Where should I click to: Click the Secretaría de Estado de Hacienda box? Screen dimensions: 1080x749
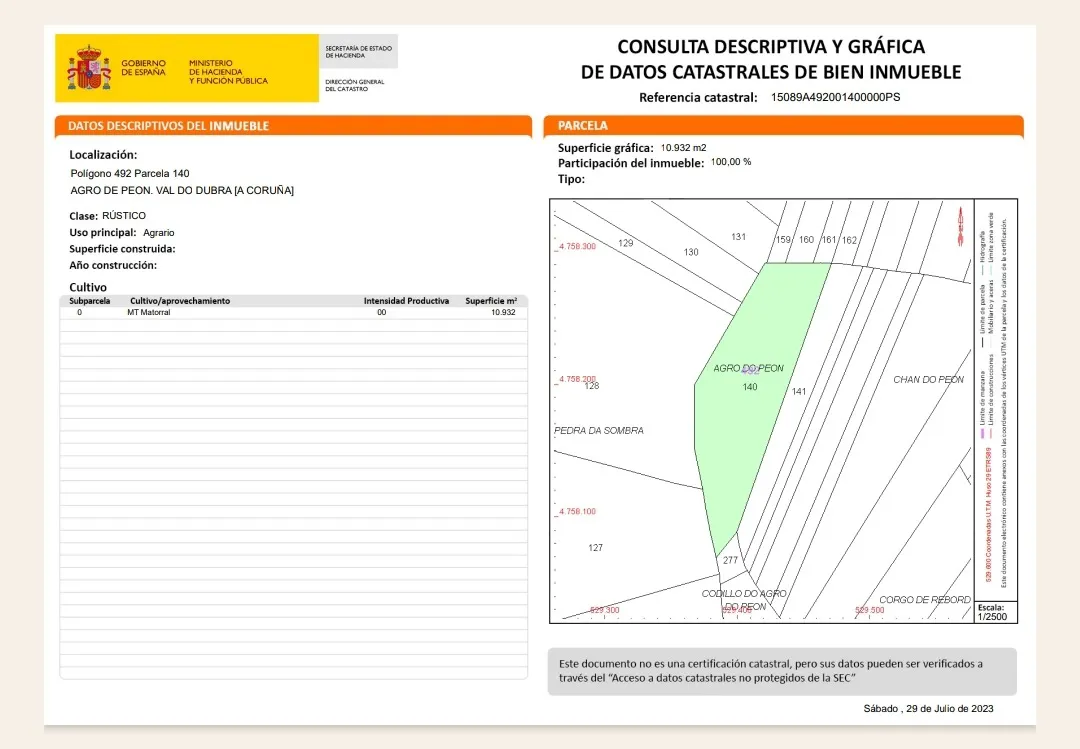pos(359,51)
